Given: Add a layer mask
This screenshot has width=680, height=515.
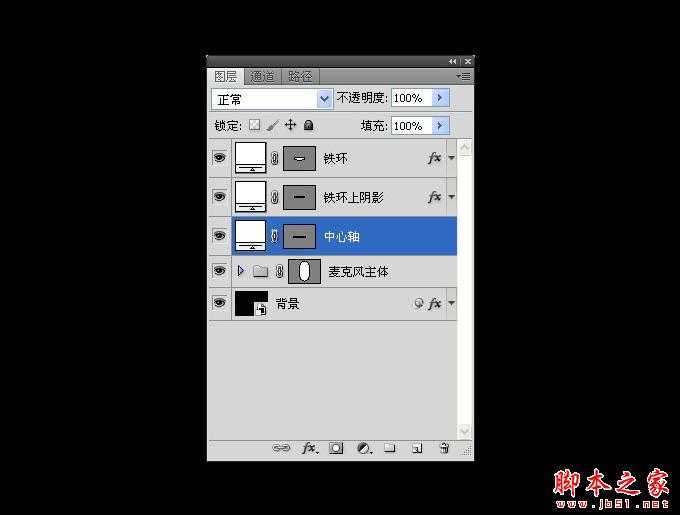Looking at the screenshot, I should (x=336, y=448).
